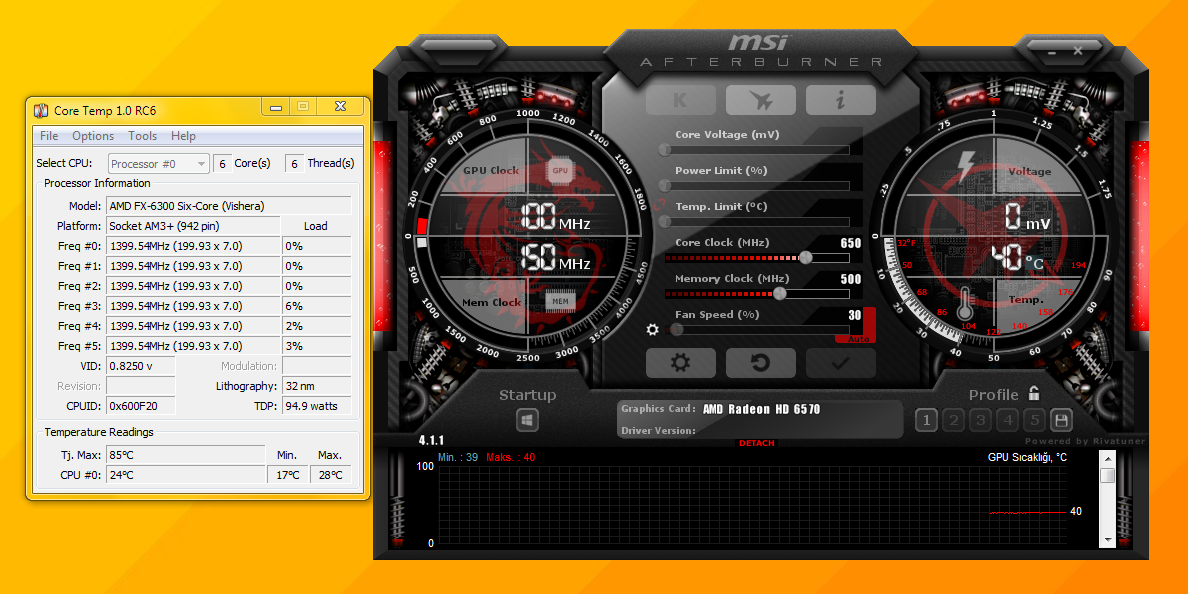This screenshot has width=1188, height=594.
Task: Click the Power Limit slider
Action: click(757, 186)
